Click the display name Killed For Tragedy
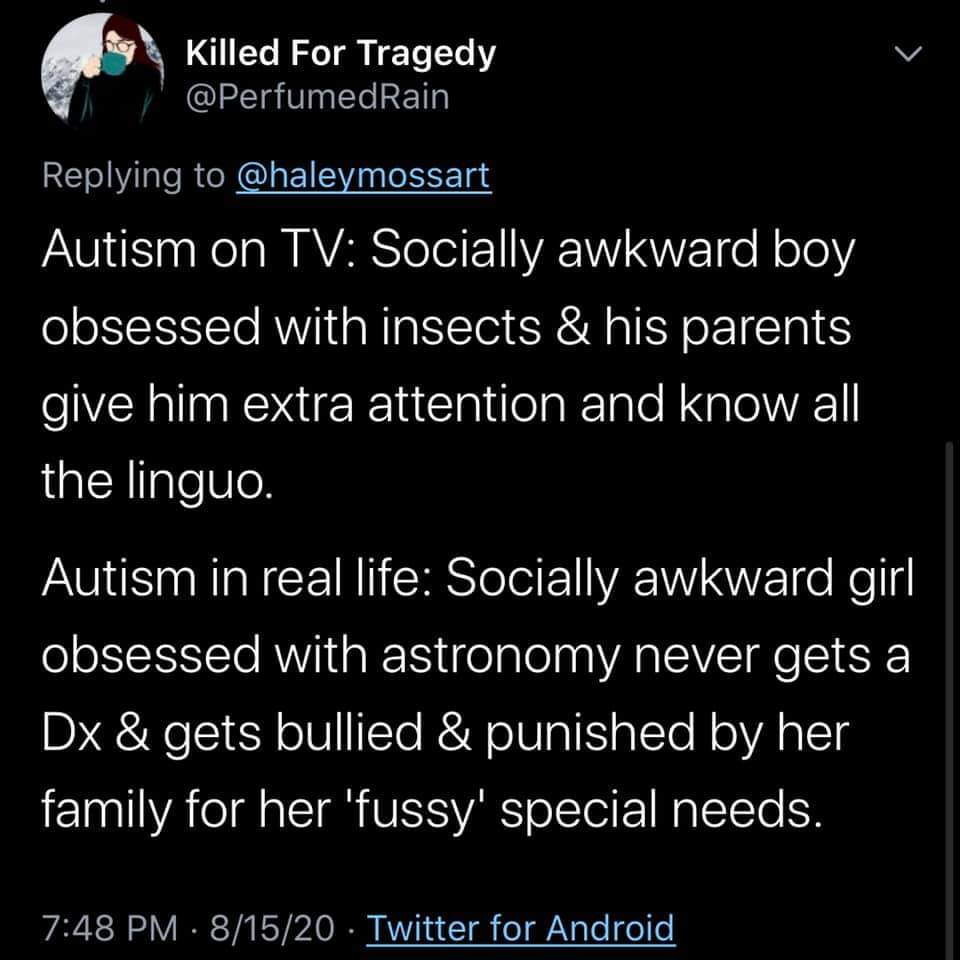The height and width of the screenshot is (960, 960). 340,53
